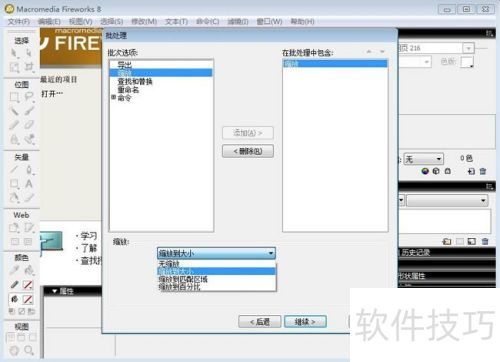The height and width of the screenshot is (362, 500).
Task: Open the 视图(V) menu
Action: tap(81, 22)
